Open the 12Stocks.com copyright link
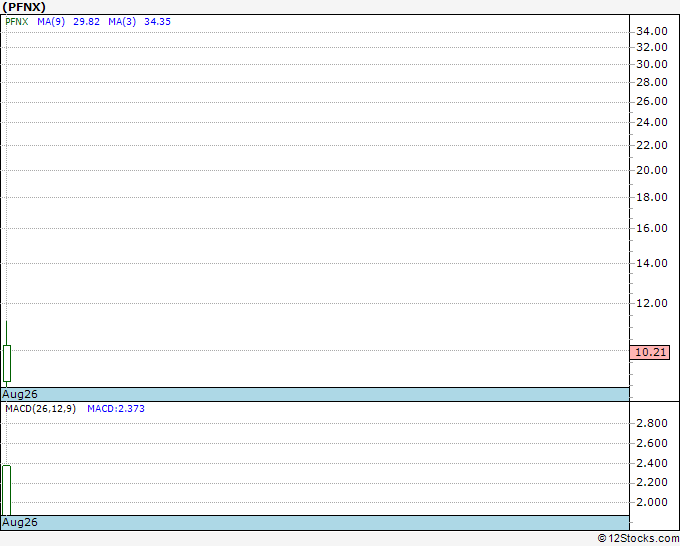Viewport: 680px width, 546px height. 638,538
